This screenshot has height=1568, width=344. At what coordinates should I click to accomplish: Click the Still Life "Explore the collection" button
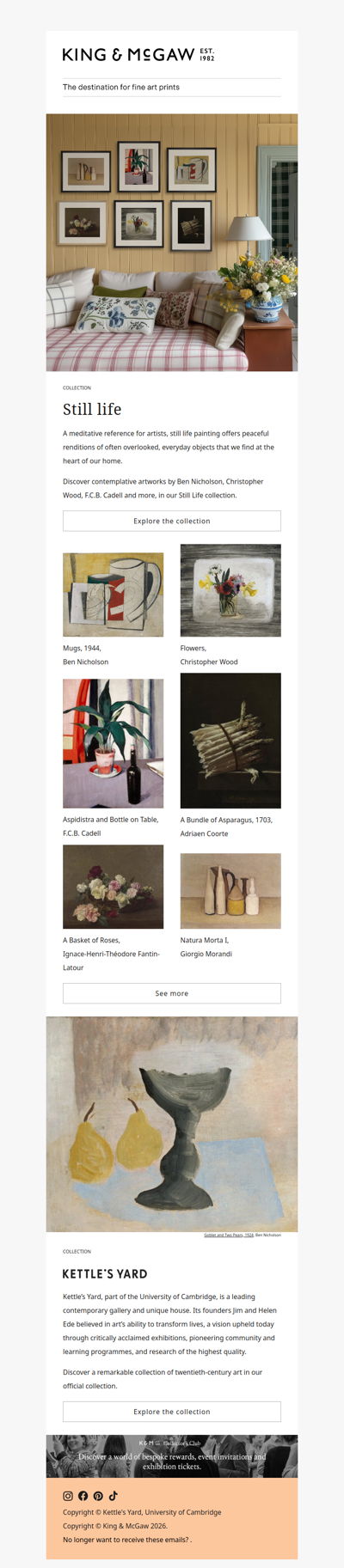coord(172,521)
